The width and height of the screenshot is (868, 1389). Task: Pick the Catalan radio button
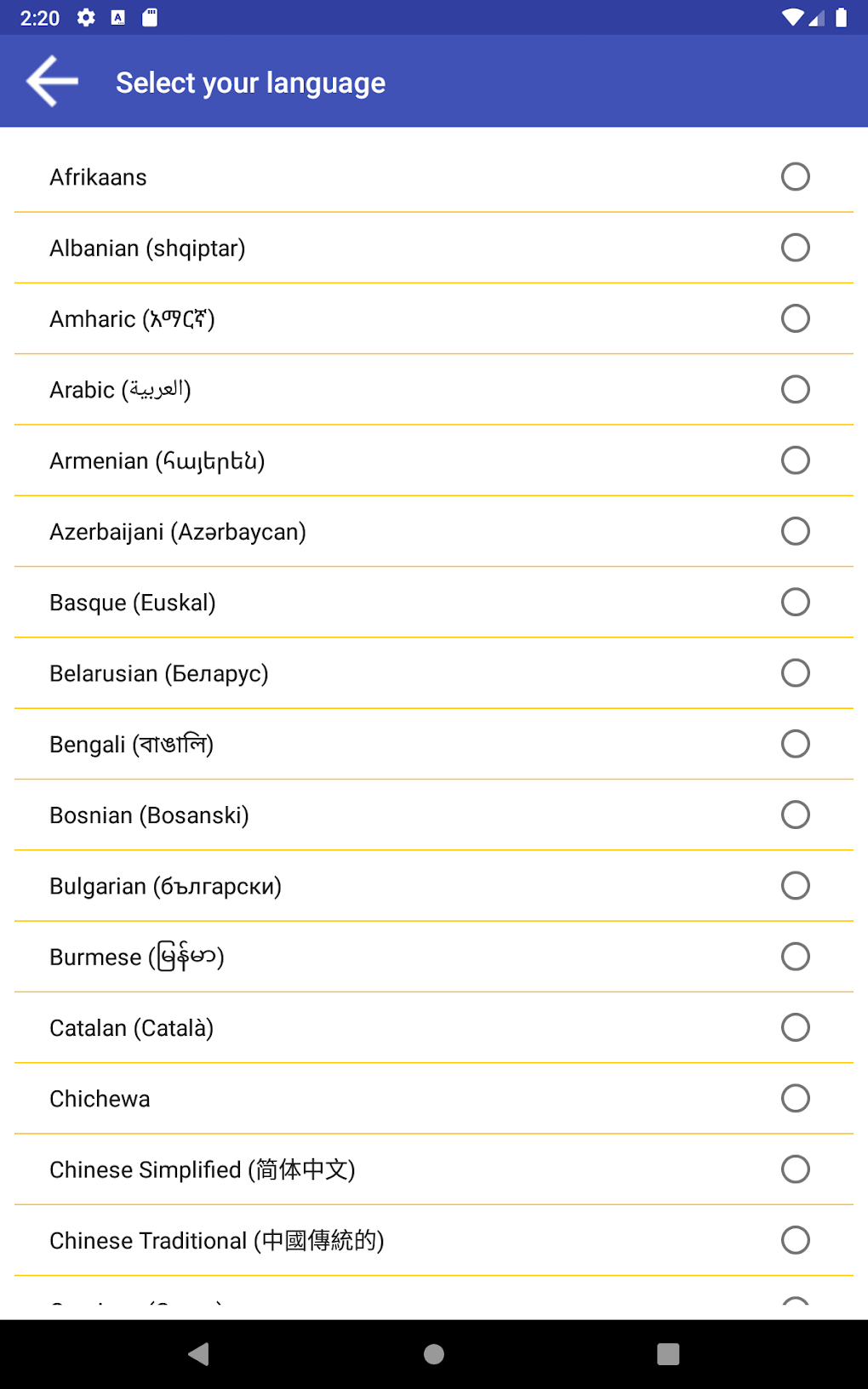[x=795, y=1027]
